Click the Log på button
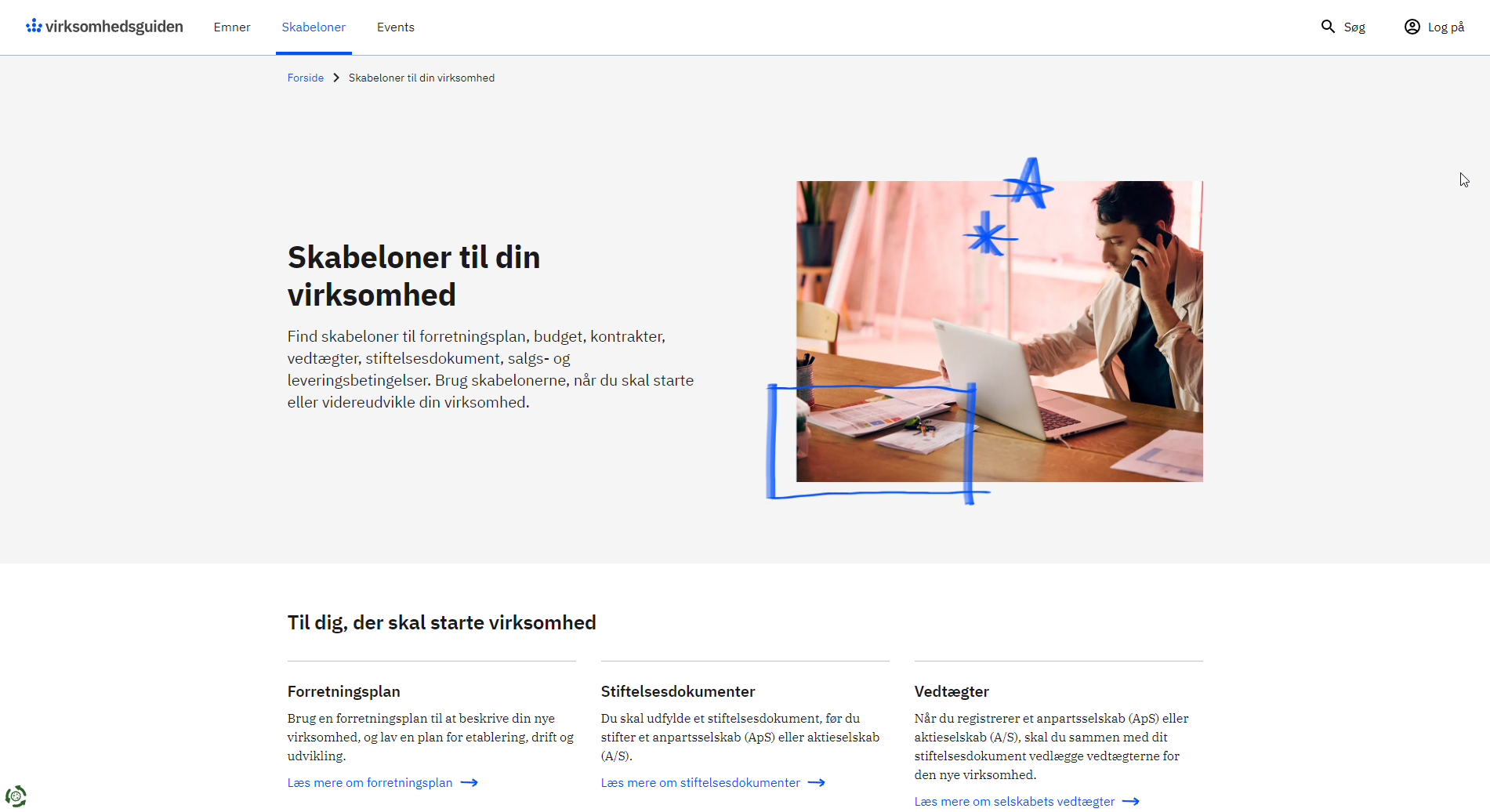Image resolution: width=1490 pixels, height=812 pixels. 1445,27
